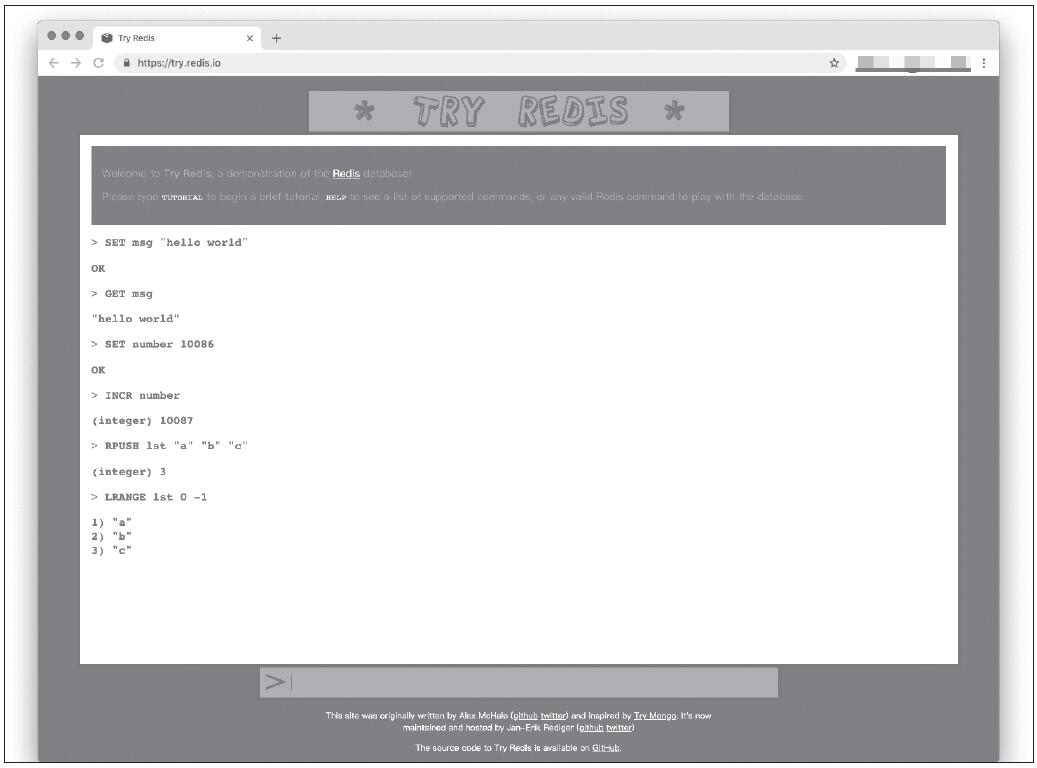The width and height of the screenshot is (1037, 768).
Task: Click the list result 3) "c"
Action: click(x=112, y=550)
